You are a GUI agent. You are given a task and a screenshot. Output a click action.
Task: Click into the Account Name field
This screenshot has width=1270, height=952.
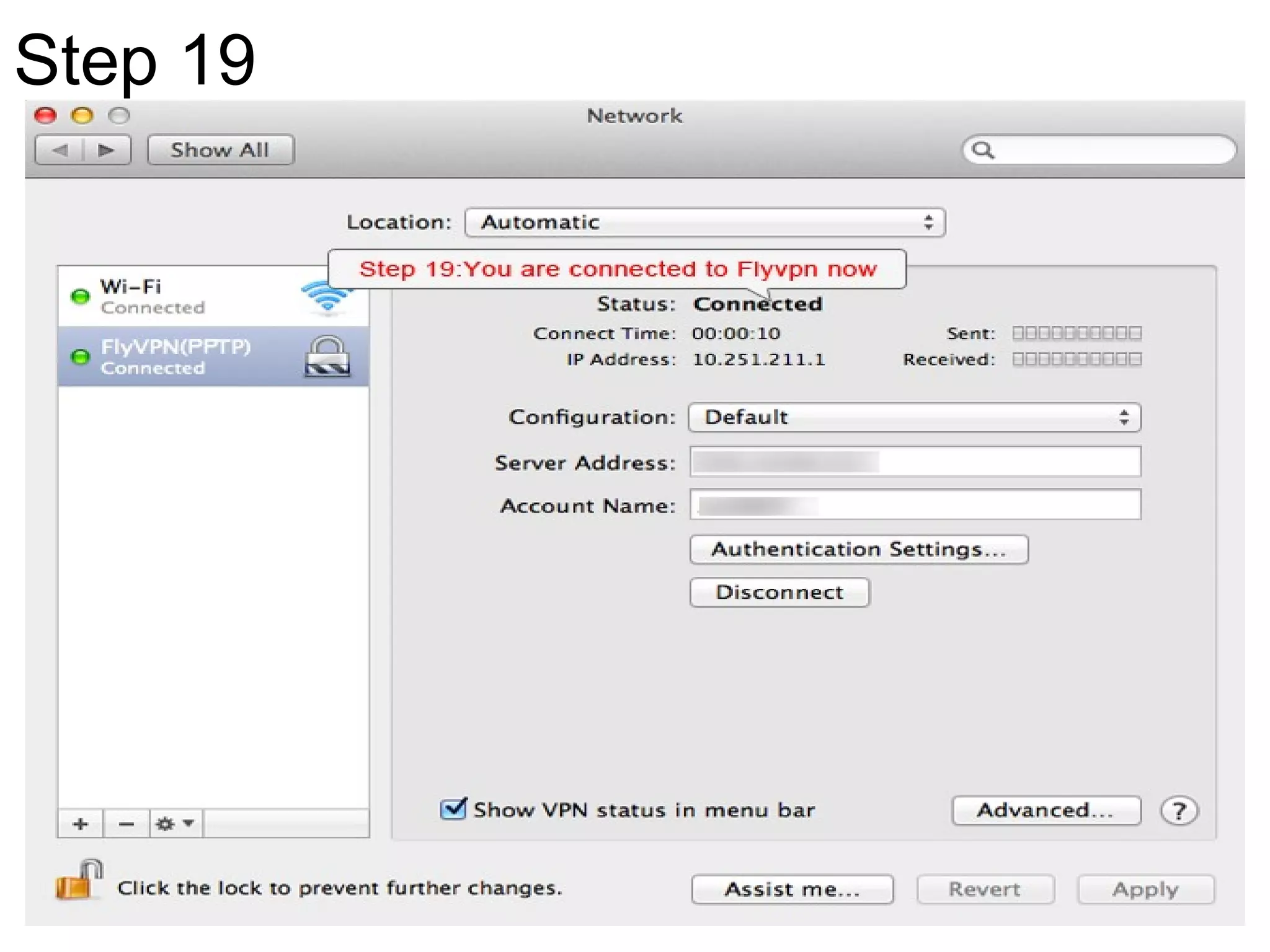914,505
